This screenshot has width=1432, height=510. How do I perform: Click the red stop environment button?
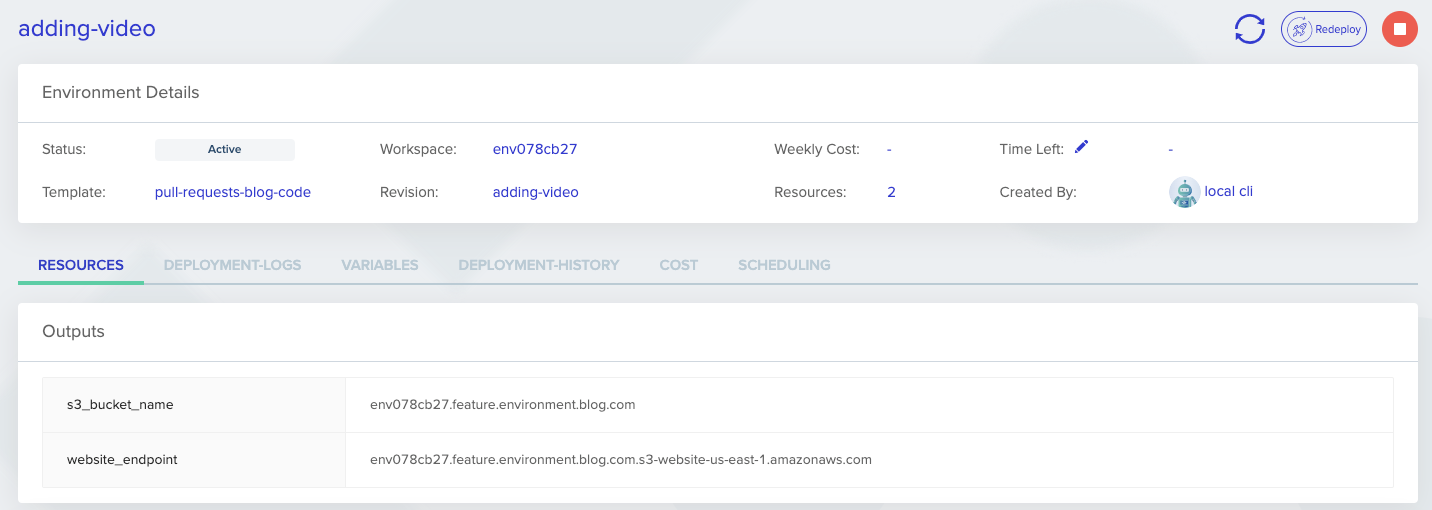click(x=1400, y=29)
